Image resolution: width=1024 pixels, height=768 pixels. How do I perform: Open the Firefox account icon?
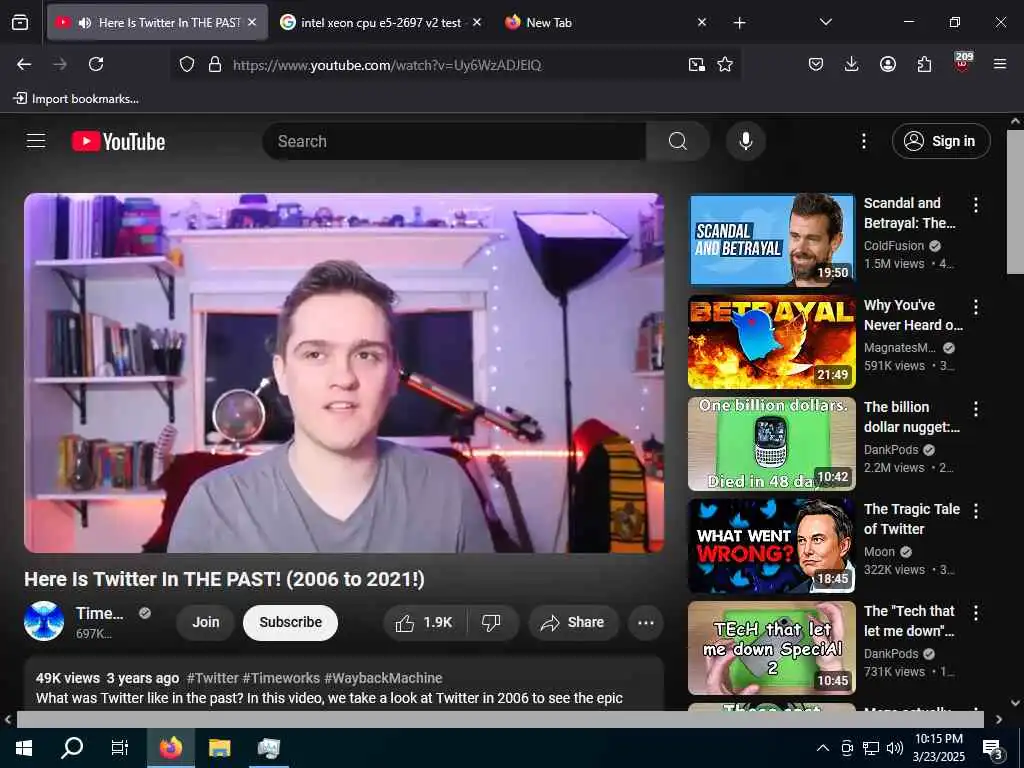coord(888,64)
